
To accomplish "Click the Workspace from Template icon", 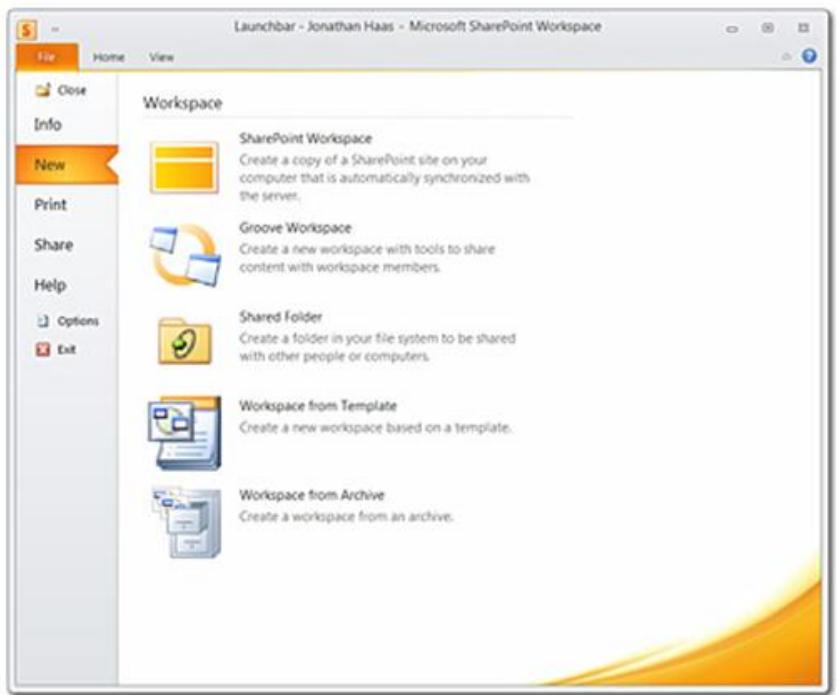I will coord(184,433).
